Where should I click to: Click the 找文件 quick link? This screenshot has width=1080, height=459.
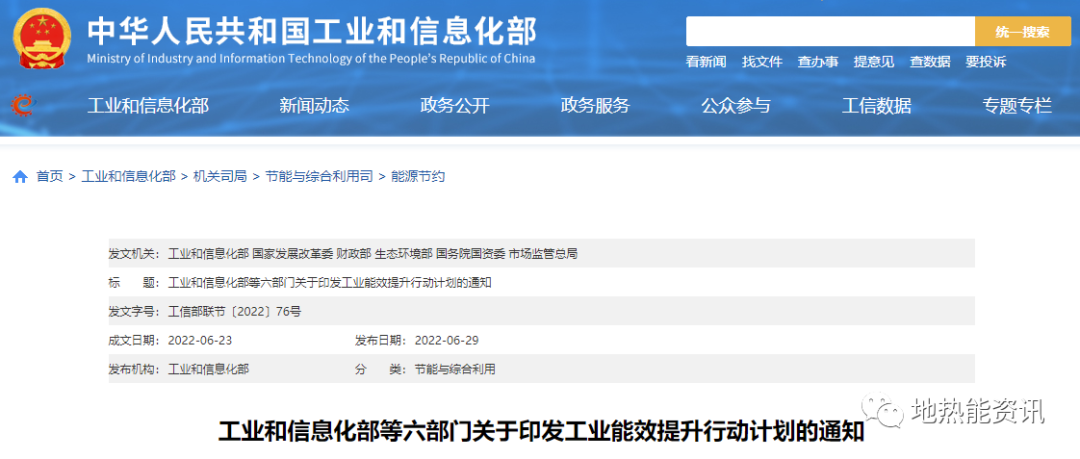tap(762, 62)
